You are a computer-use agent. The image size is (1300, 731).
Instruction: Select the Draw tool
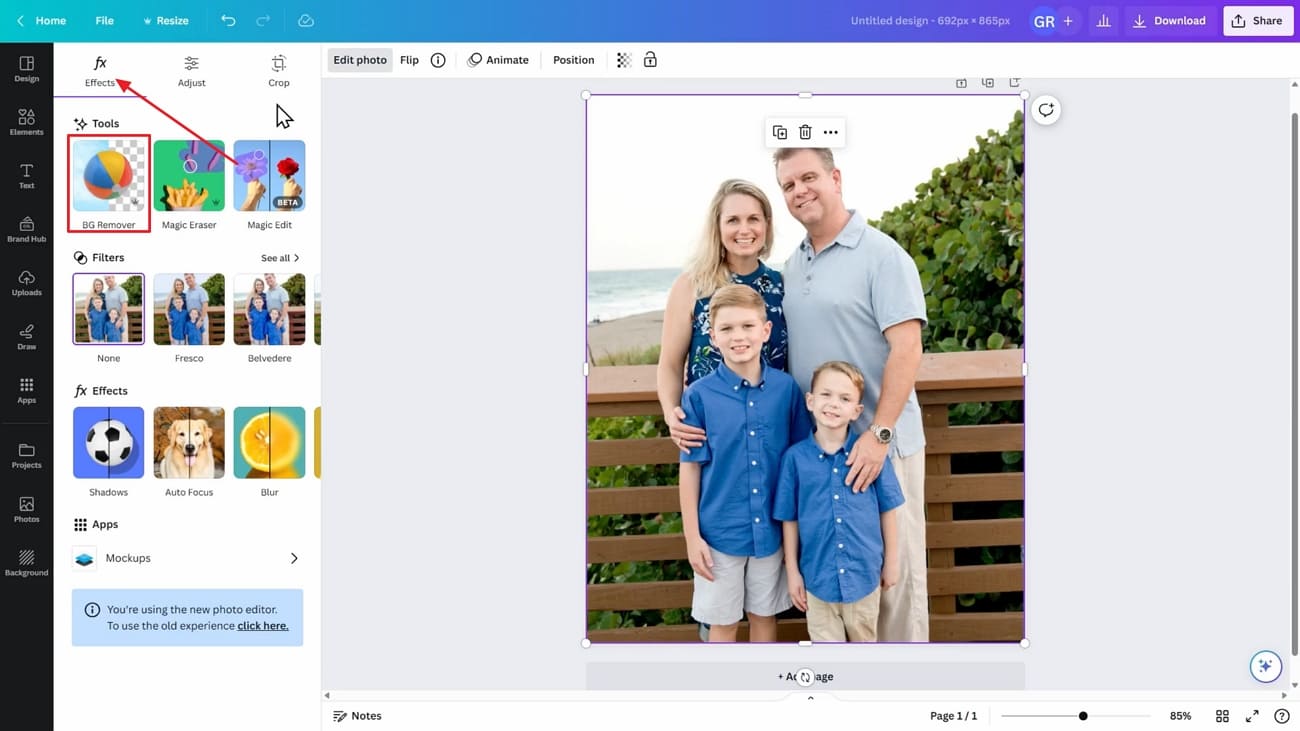[x=27, y=337]
